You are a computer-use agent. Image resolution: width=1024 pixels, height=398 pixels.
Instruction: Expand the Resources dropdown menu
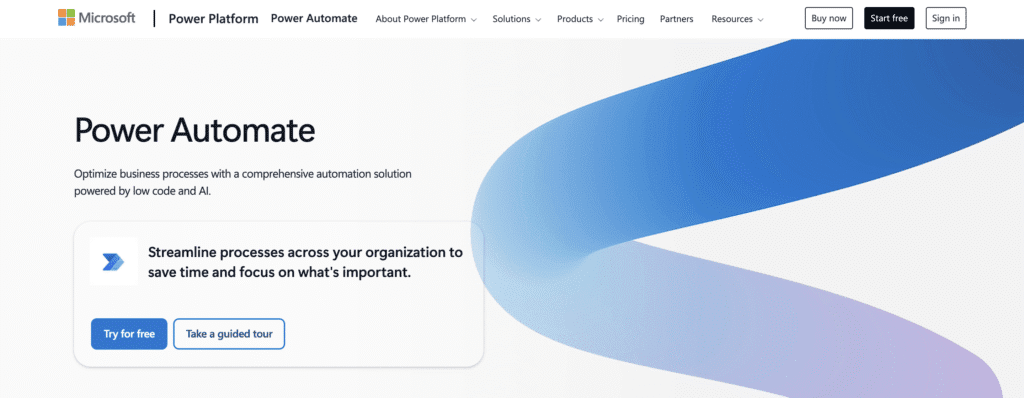click(737, 19)
